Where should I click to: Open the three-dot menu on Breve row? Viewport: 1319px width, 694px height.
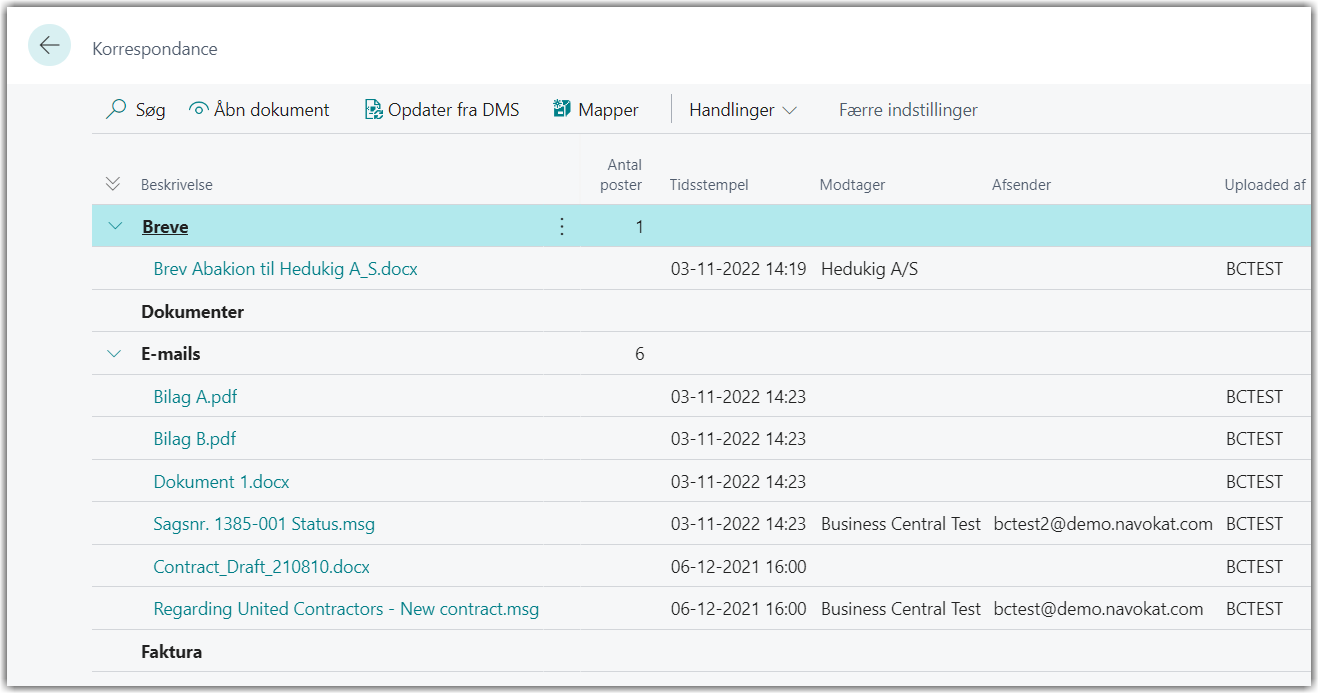(x=561, y=227)
